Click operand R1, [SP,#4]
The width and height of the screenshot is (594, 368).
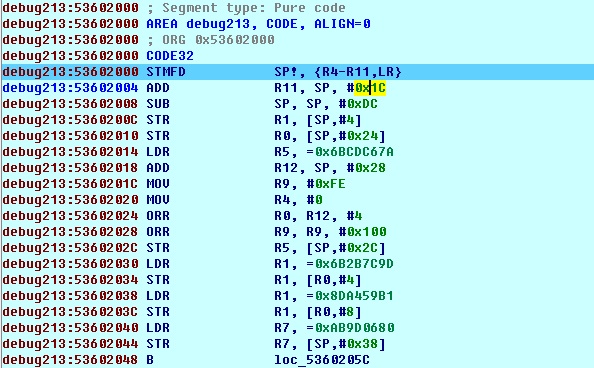tap(318, 120)
